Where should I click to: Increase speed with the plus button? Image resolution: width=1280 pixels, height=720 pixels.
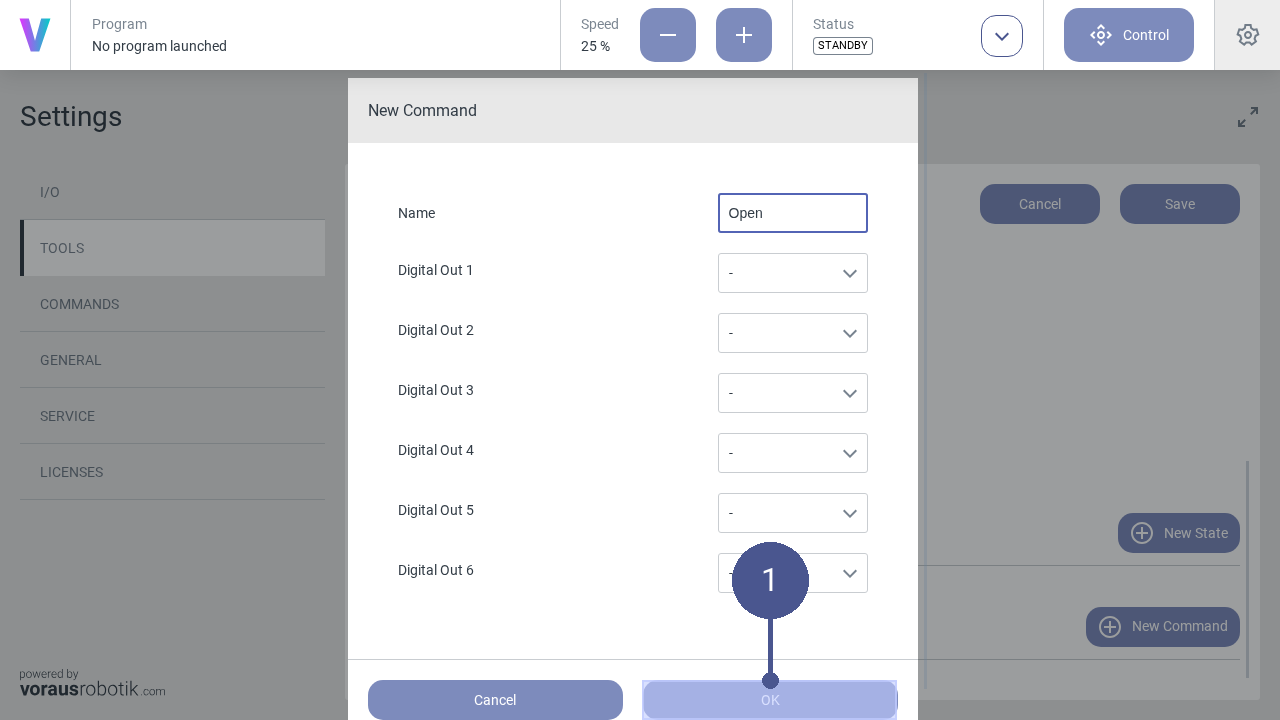[x=744, y=35]
